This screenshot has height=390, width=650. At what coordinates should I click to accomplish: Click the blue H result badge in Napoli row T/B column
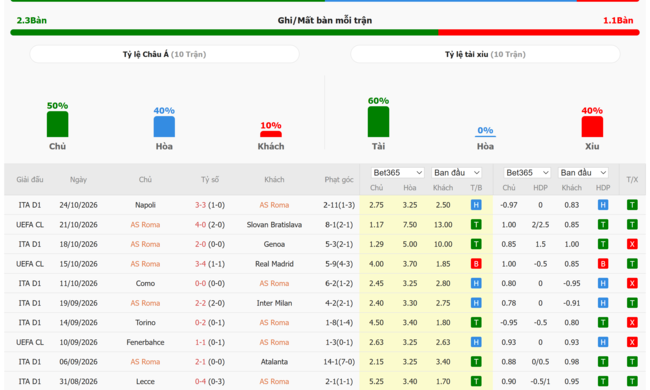click(476, 205)
